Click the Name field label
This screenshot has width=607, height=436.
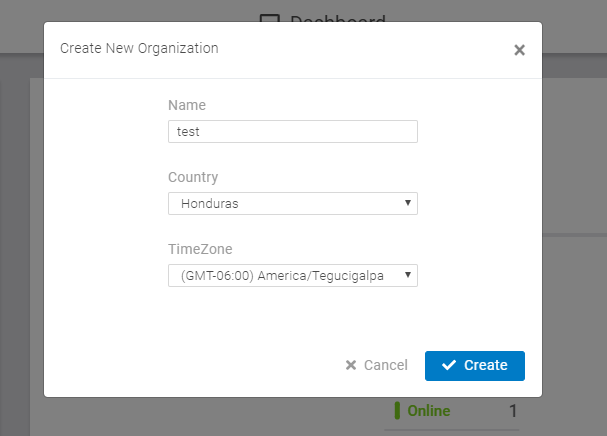tap(187, 105)
